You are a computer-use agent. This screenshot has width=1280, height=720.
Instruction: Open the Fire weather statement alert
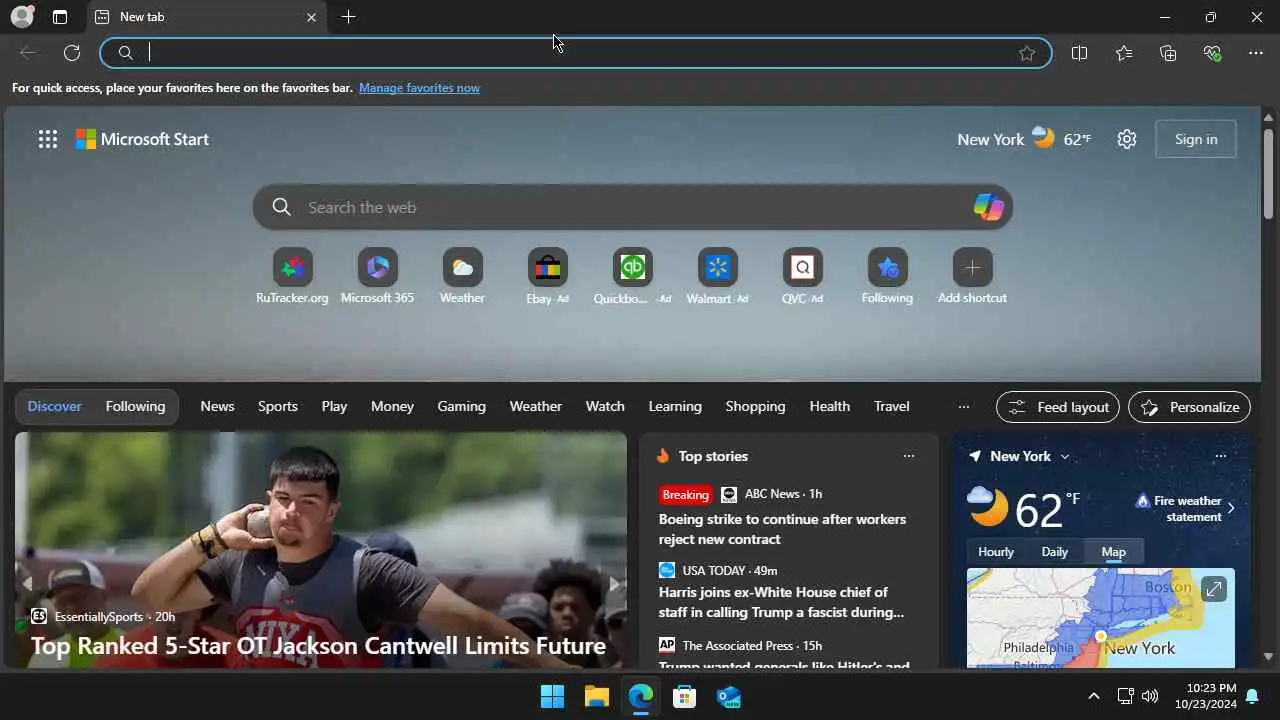(x=1186, y=508)
